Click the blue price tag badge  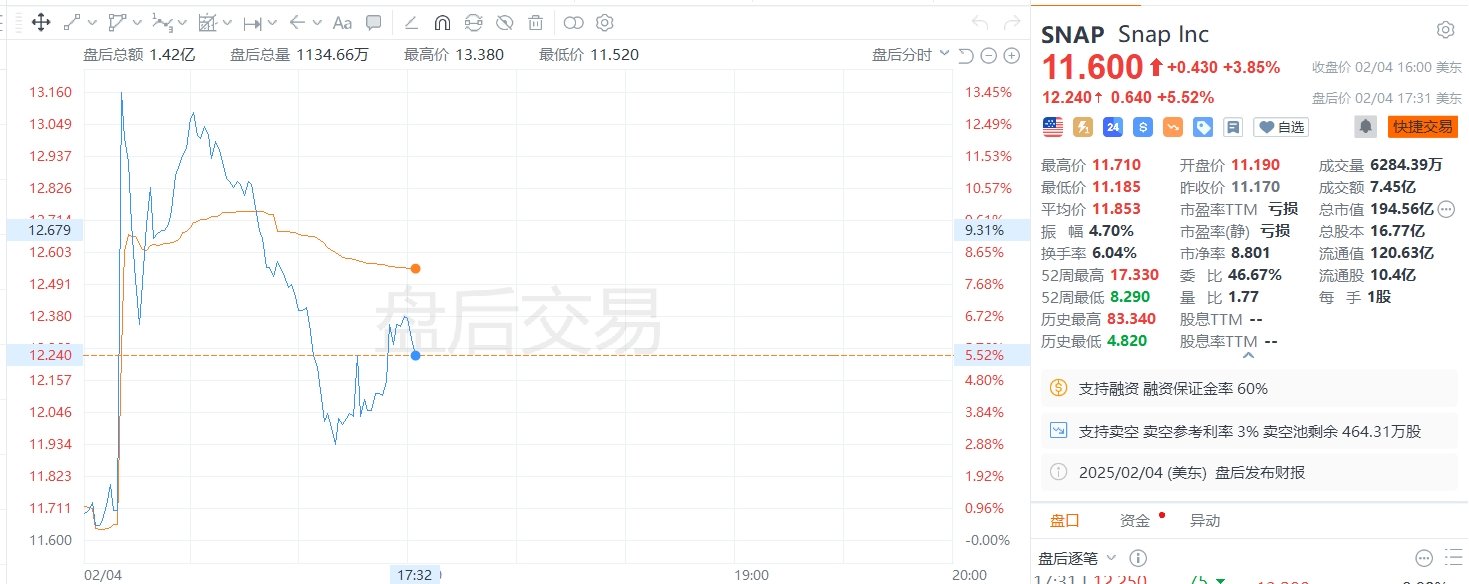click(1203, 127)
